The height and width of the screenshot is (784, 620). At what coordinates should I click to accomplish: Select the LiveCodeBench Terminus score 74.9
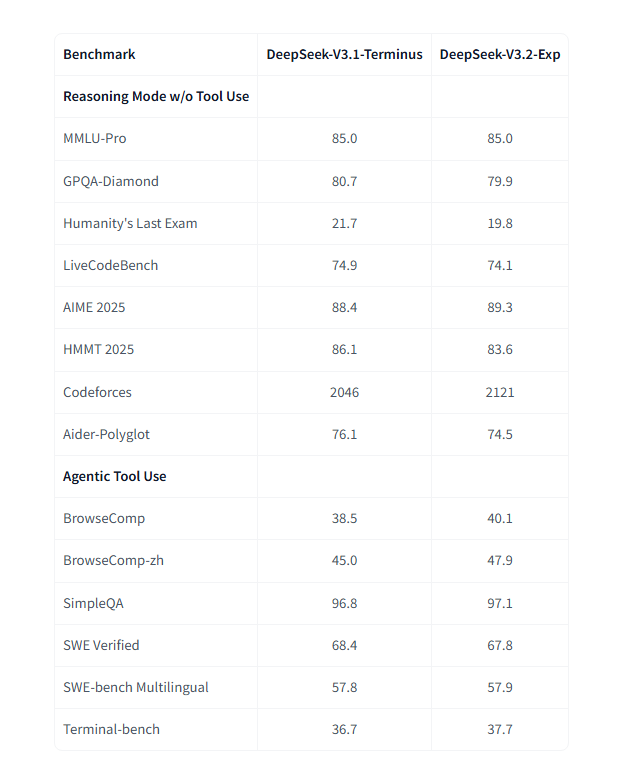(x=344, y=265)
